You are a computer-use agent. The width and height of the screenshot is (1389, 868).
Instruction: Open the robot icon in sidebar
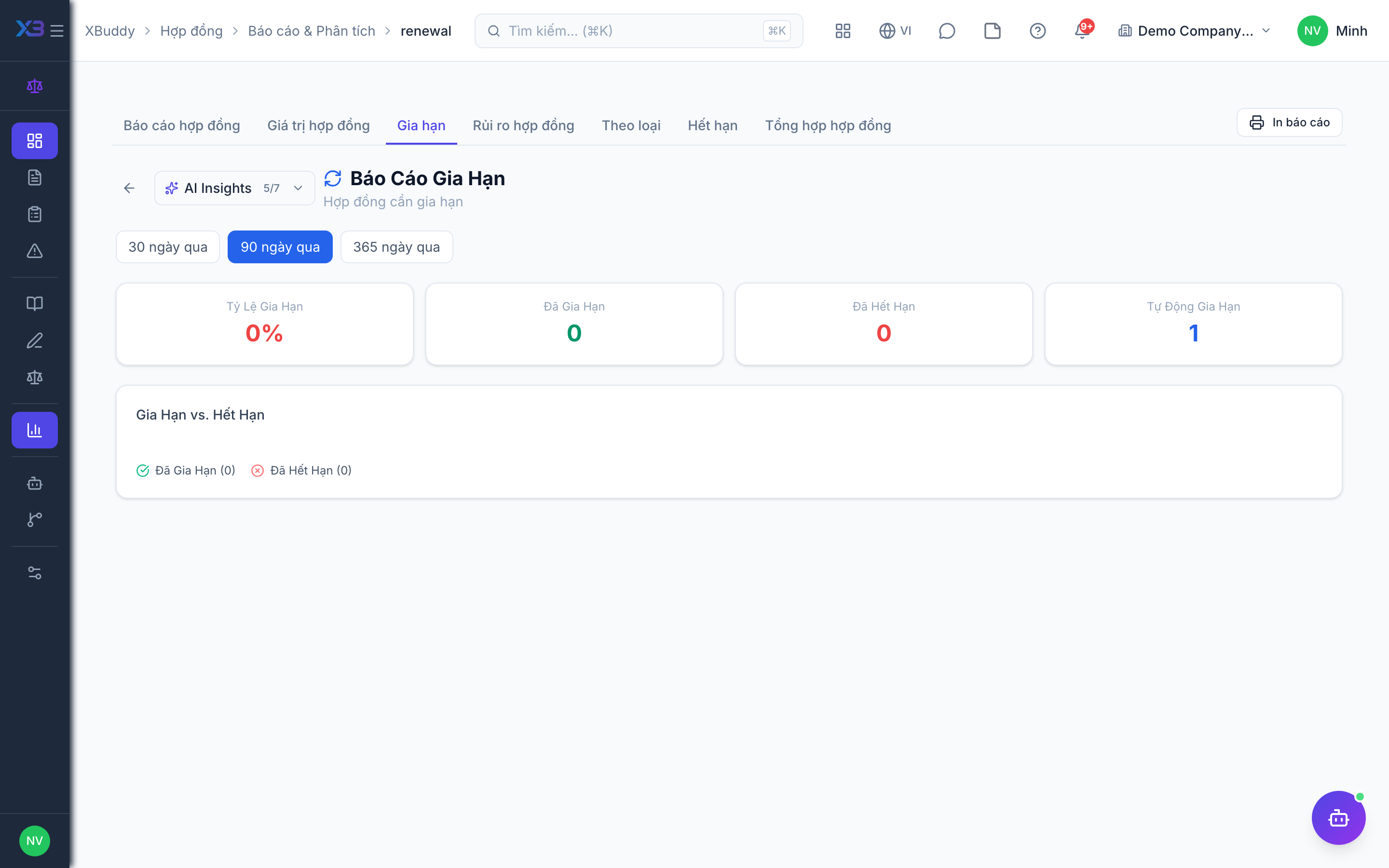(x=34, y=483)
